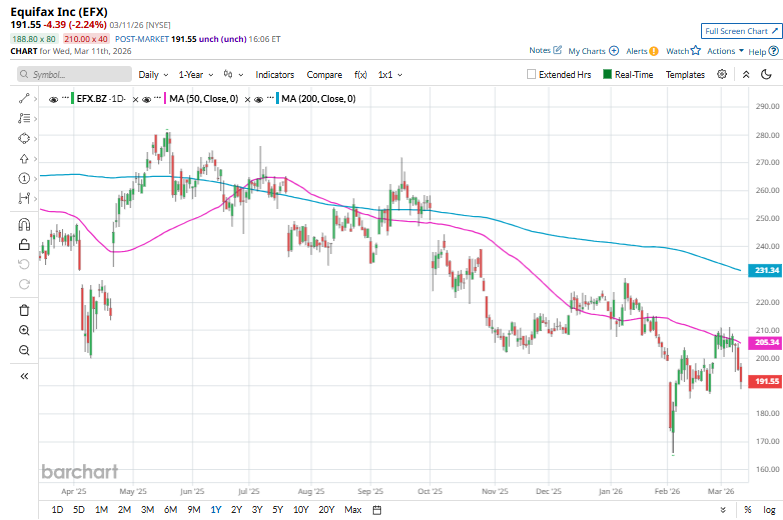Click the trash delete drawings icon

click(x=24, y=310)
